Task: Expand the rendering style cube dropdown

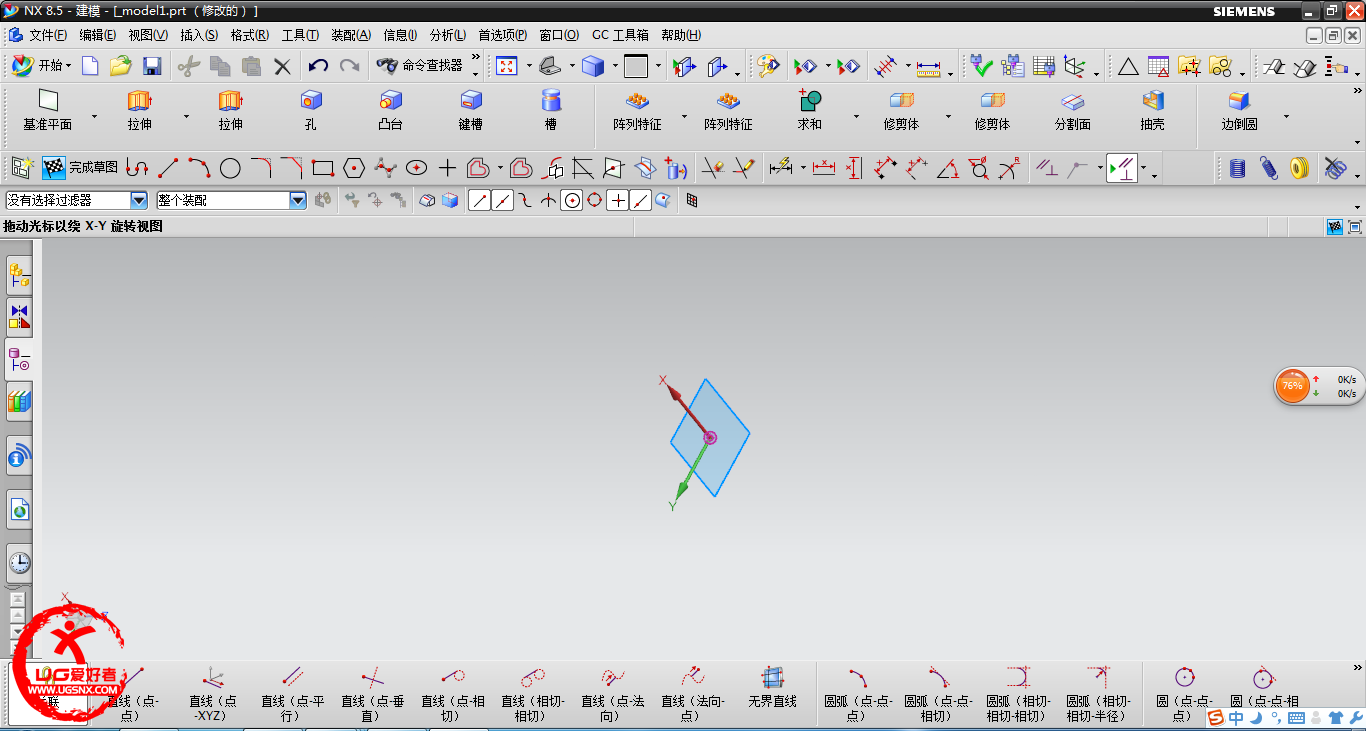Action: click(614, 67)
